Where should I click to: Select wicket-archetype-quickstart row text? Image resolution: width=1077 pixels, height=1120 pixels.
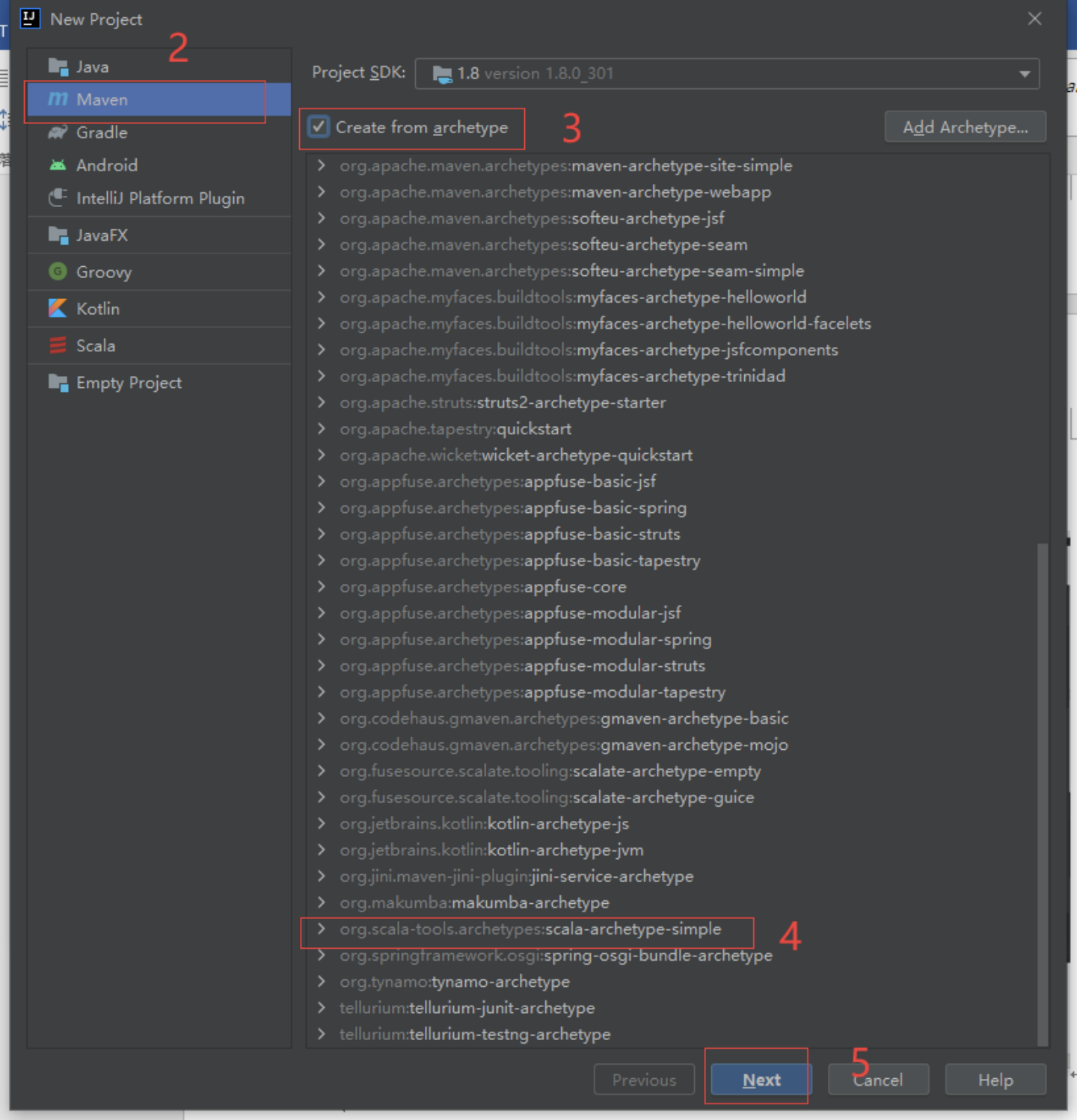pyautogui.click(x=516, y=455)
